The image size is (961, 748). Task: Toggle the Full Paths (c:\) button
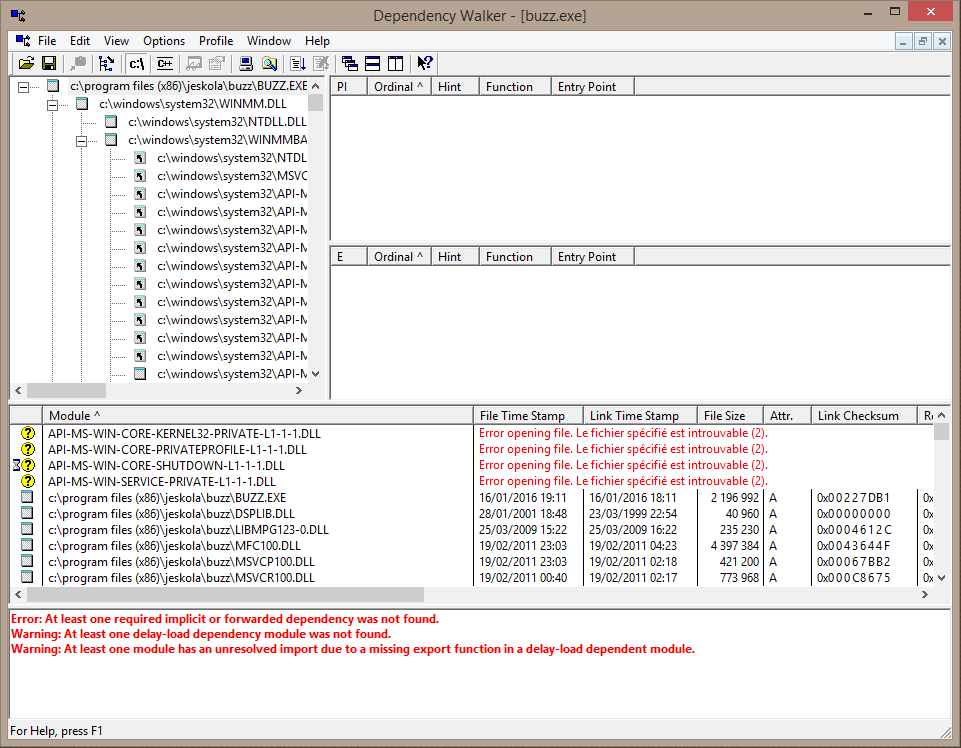tap(137, 64)
